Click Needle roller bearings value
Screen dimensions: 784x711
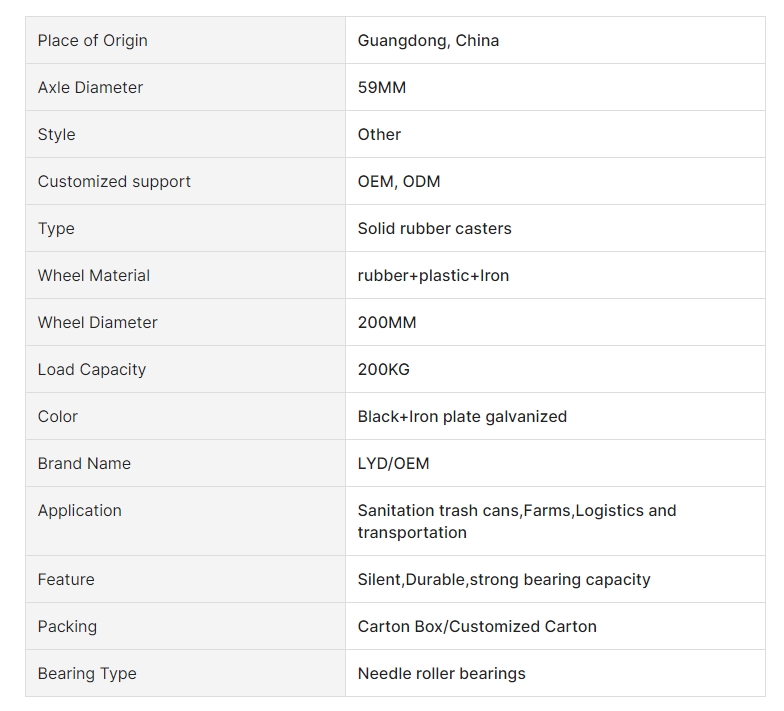pos(442,674)
